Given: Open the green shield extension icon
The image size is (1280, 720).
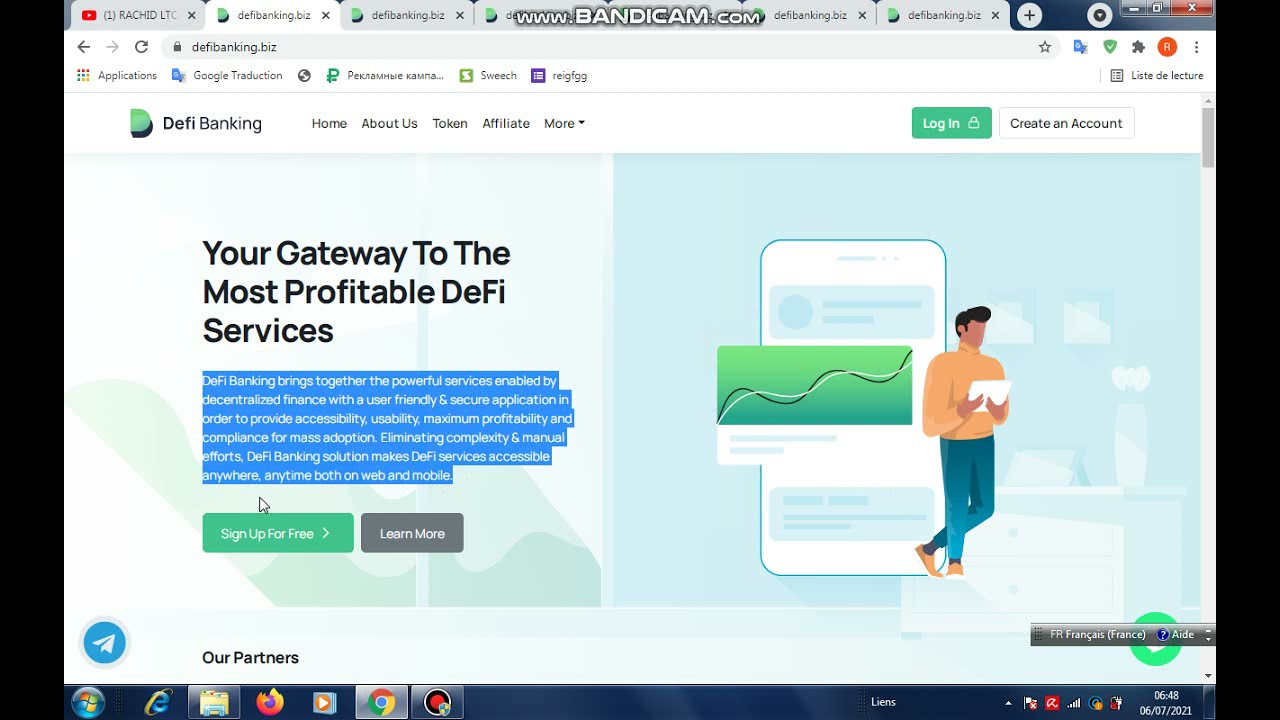Looking at the screenshot, I should pyautogui.click(x=1110, y=47).
